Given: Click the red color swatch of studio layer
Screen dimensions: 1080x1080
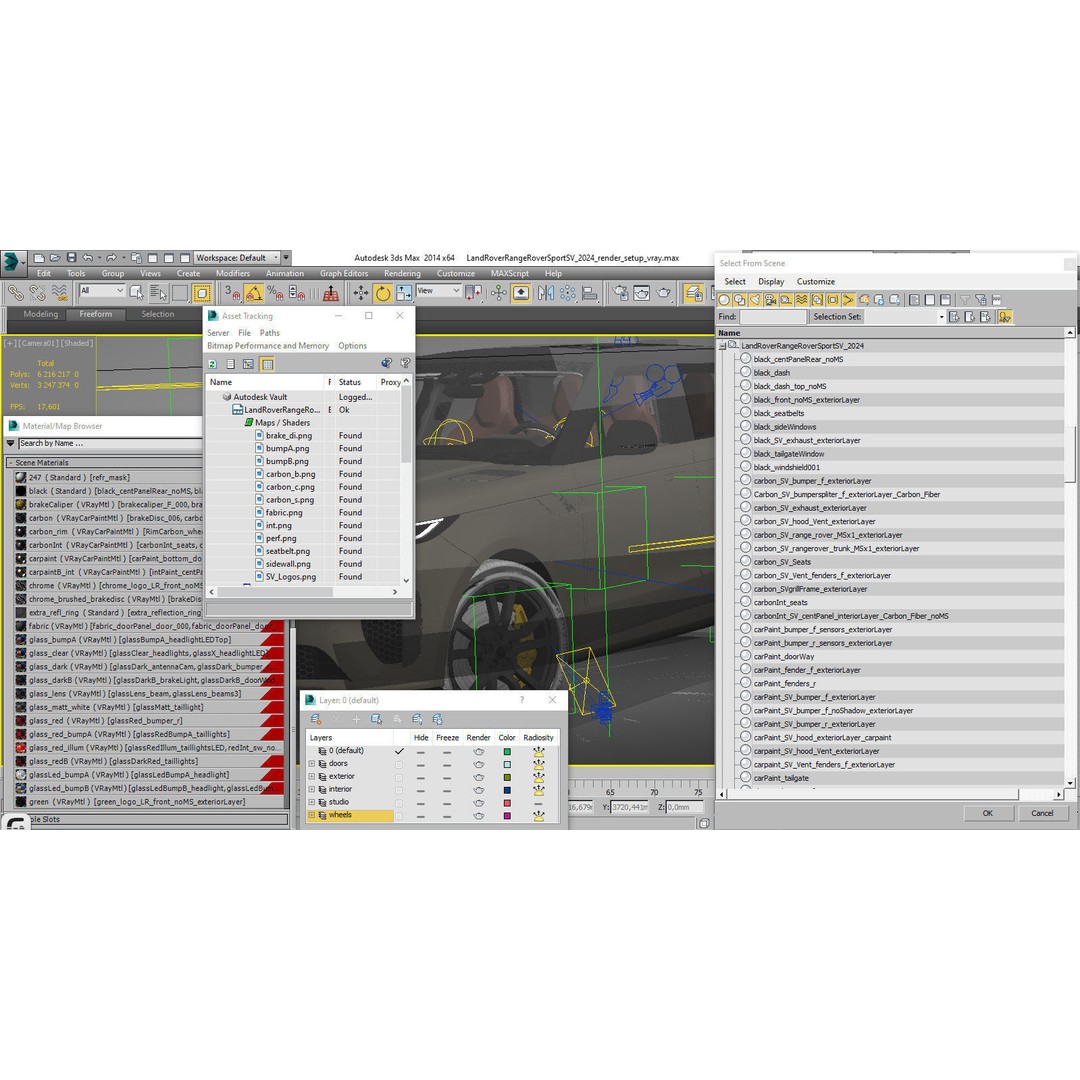Looking at the screenshot, I should [x=507, y=803].
